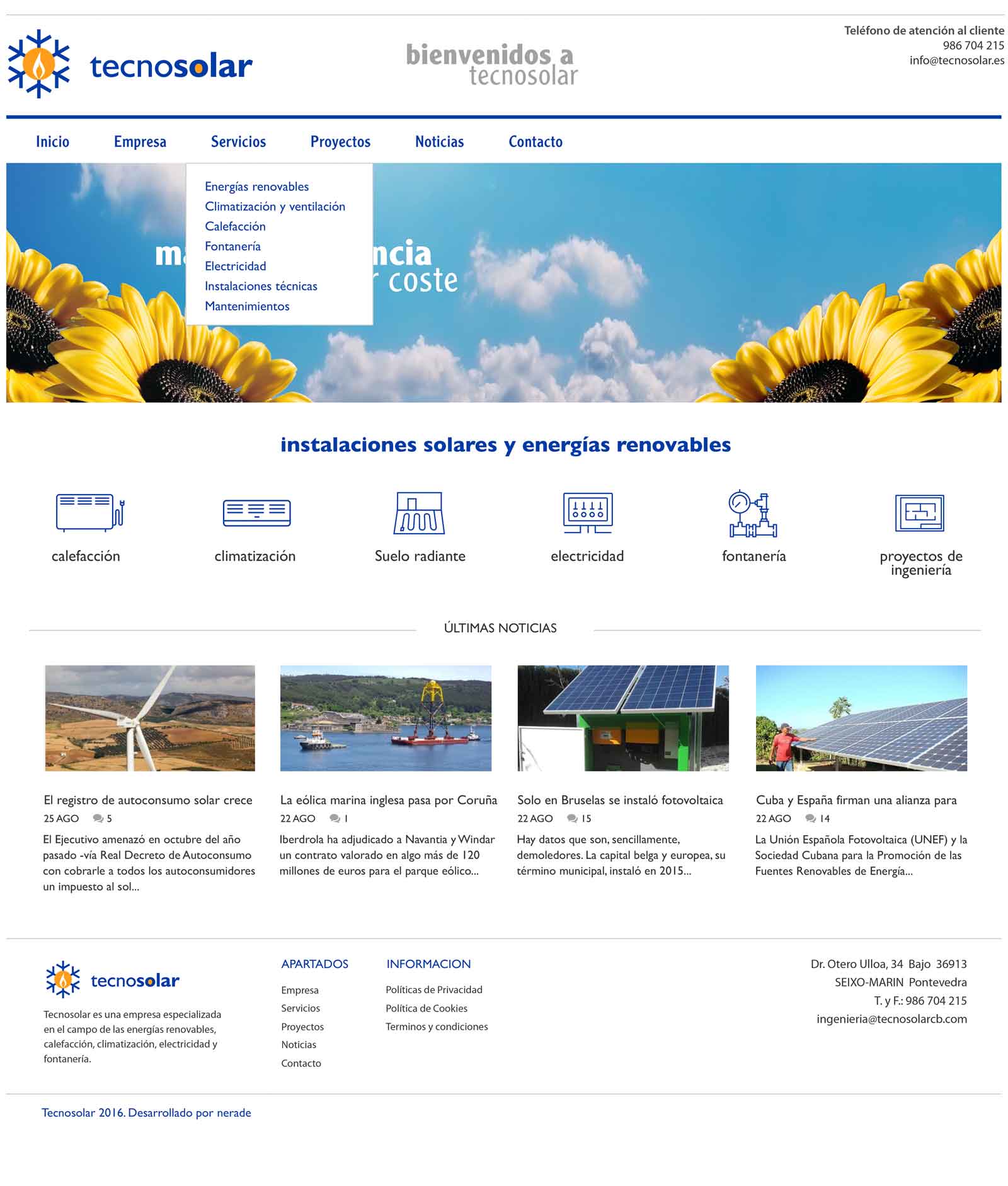1008x1186 pixels.
Task: Click the Suelo radiante label text
Action: click(x=420, y=556)
